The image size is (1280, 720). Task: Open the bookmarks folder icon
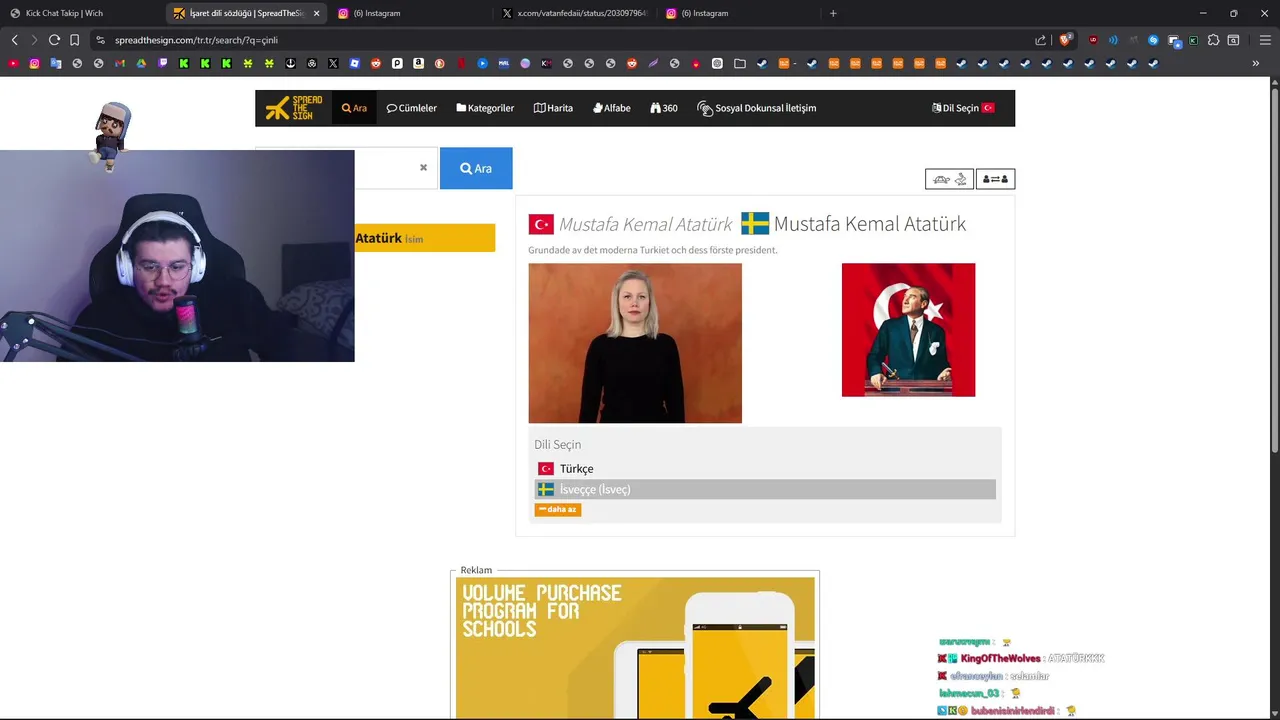pos(740,63)
